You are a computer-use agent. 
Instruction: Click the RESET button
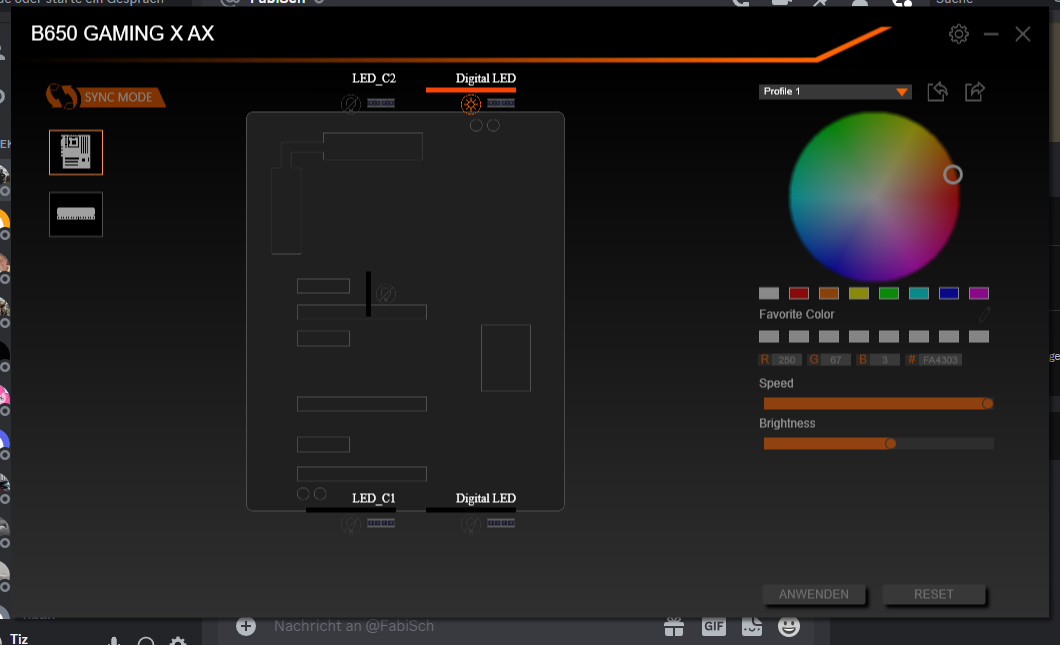pos(934,594)
